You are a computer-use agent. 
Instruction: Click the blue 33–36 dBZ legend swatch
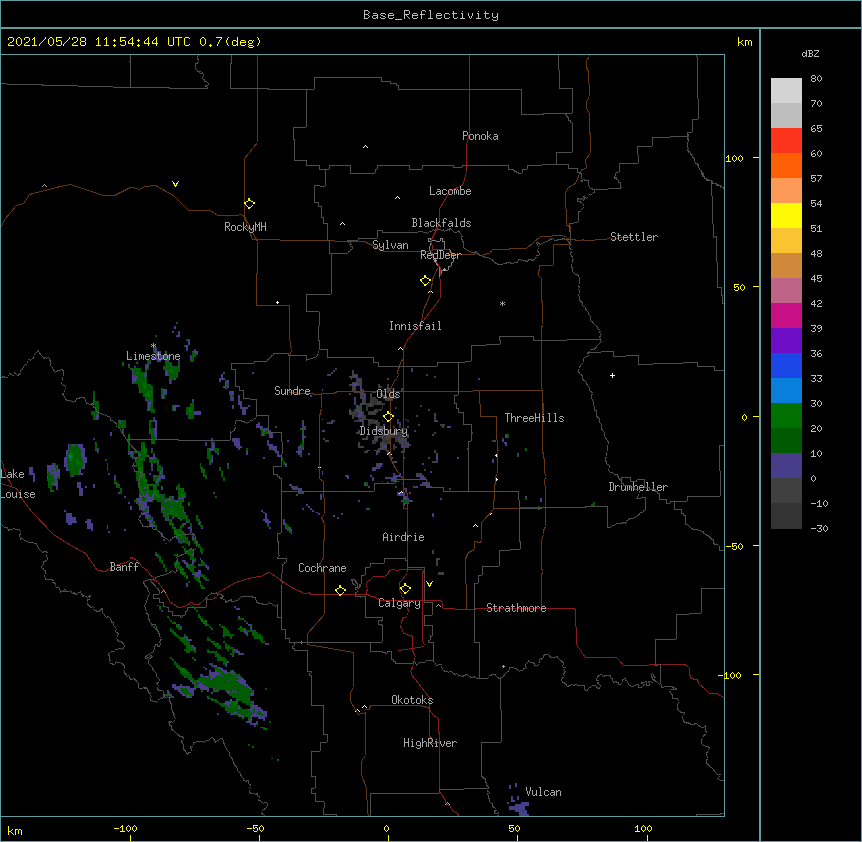[x=786, y=365]
